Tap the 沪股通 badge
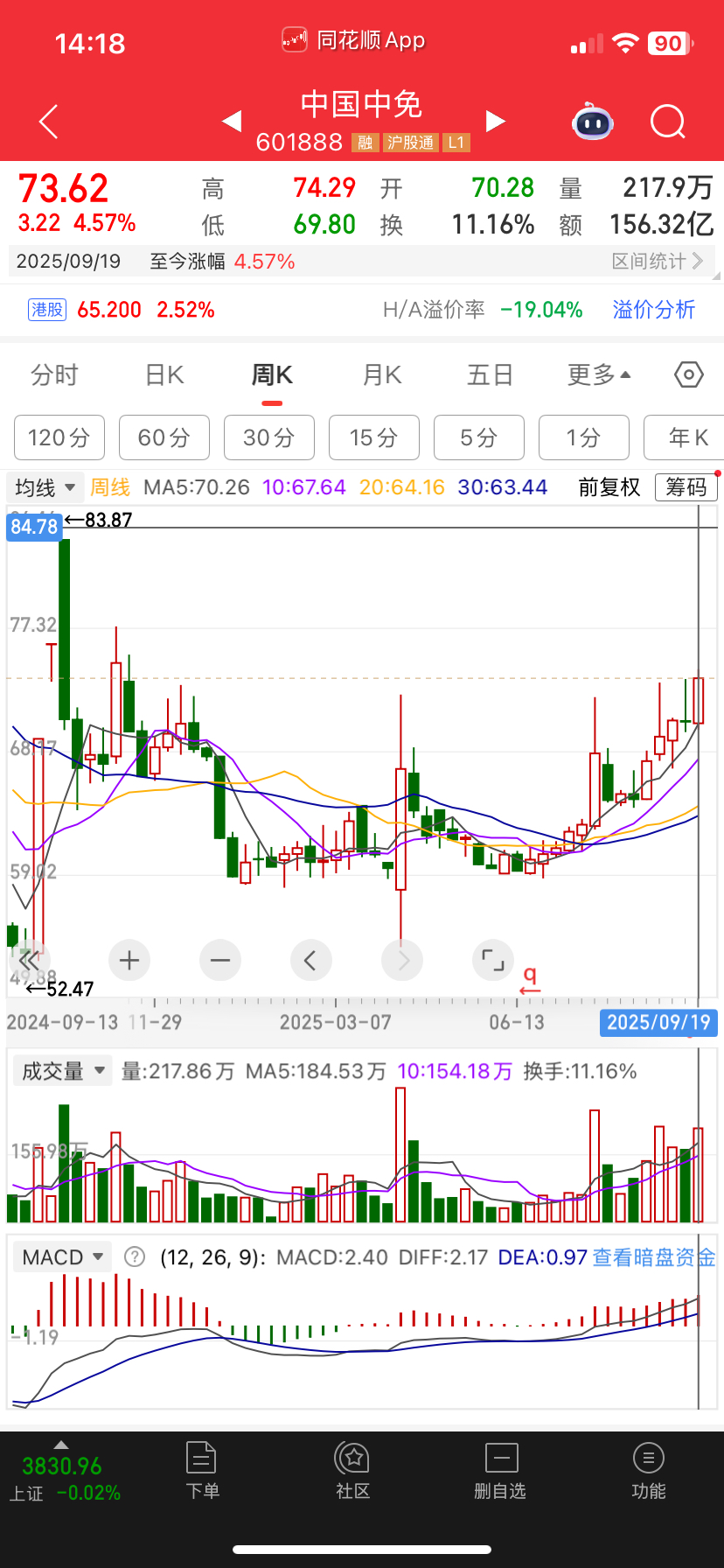Screen dimensions: 724x1568 411,143
